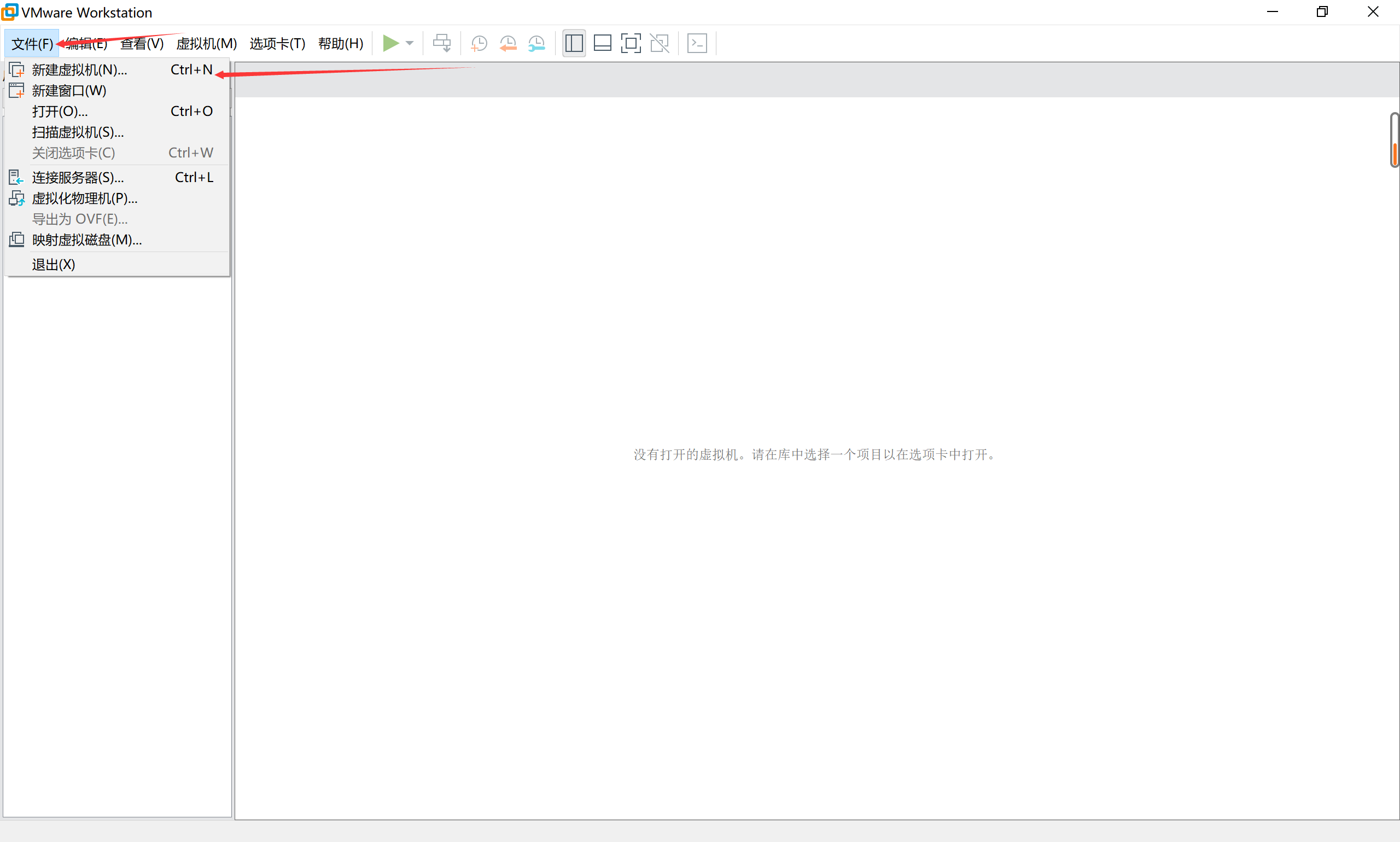Click the new virtual machine icon

coord(16,70)
